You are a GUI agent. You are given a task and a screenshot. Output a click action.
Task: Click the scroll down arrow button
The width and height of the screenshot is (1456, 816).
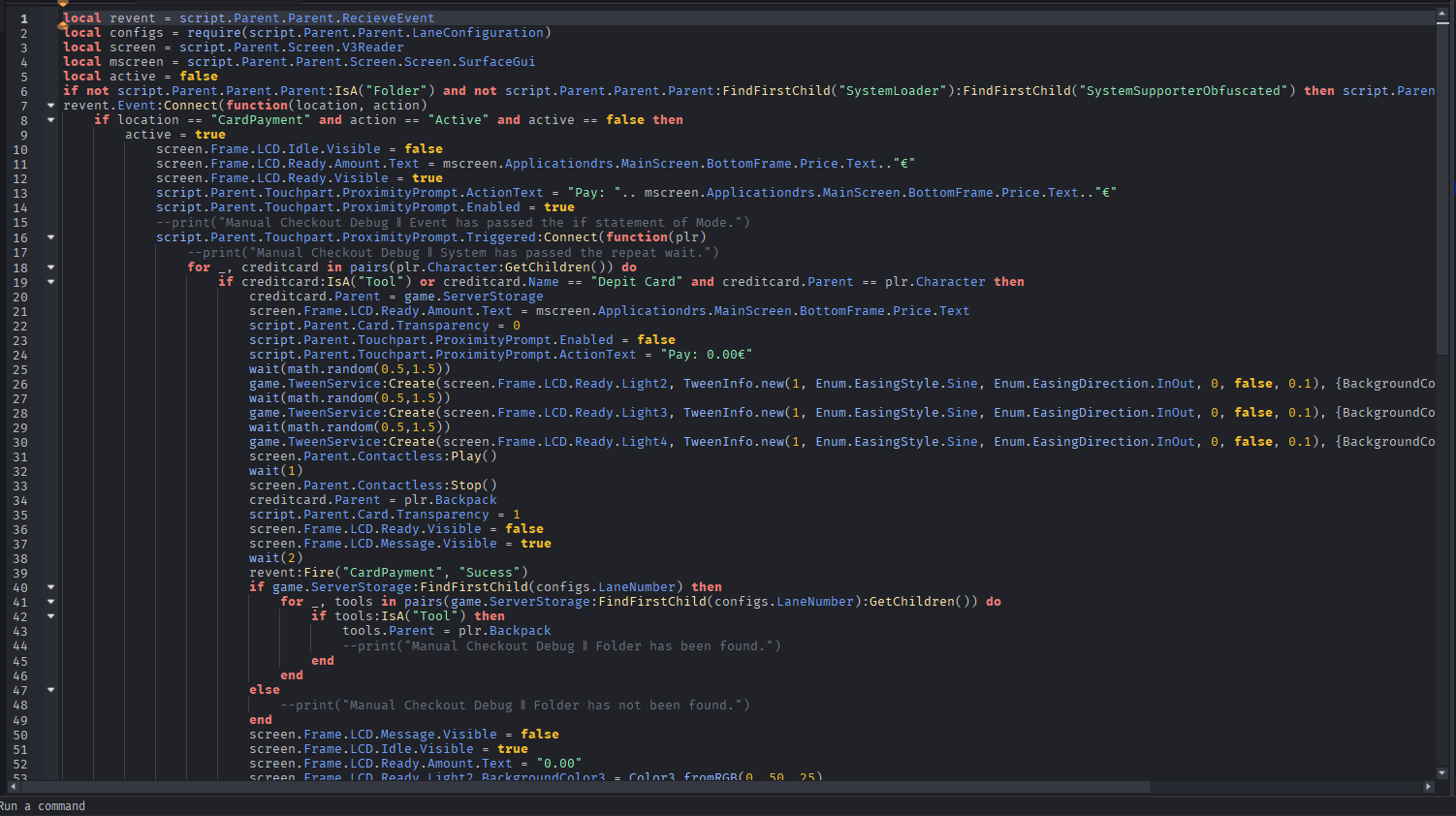pyautogui.click(x=1442, y=772)
